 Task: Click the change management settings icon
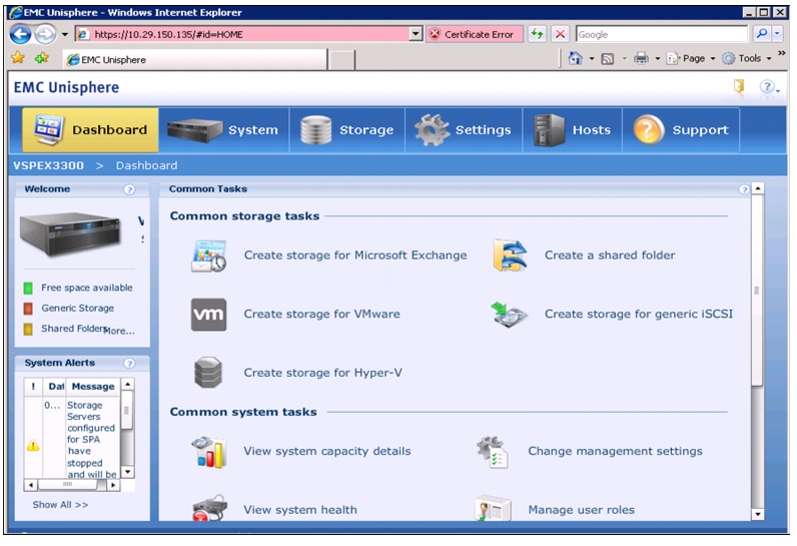(x=493, y=452)
